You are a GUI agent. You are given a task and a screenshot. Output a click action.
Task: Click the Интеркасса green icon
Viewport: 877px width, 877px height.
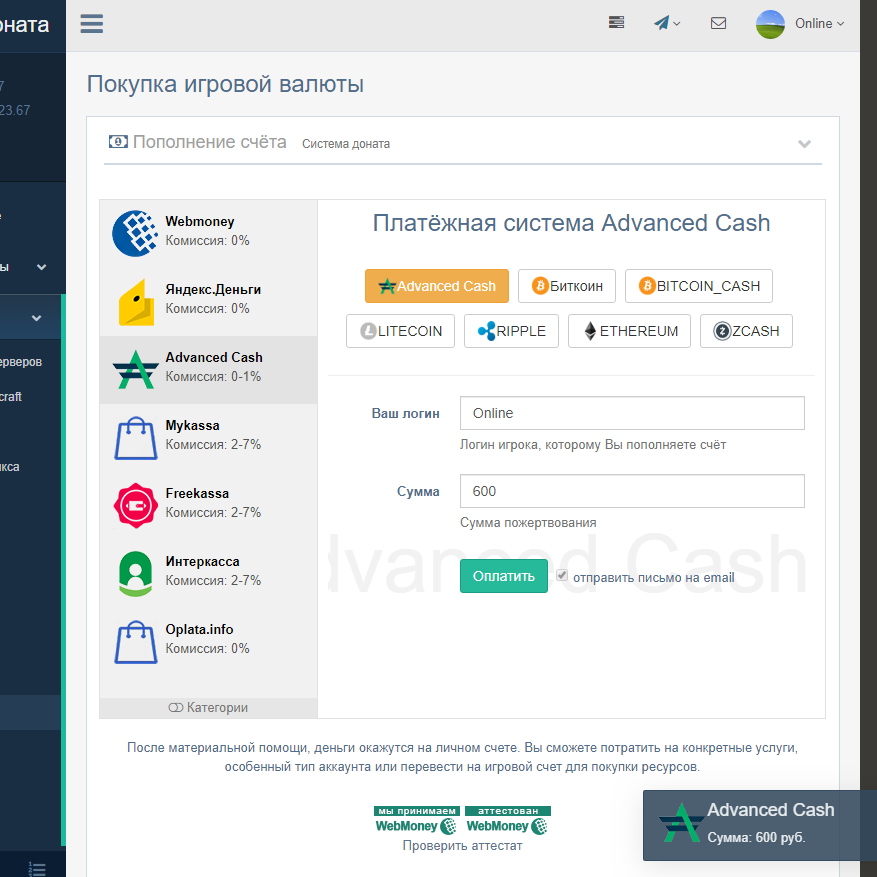(135, 573)
